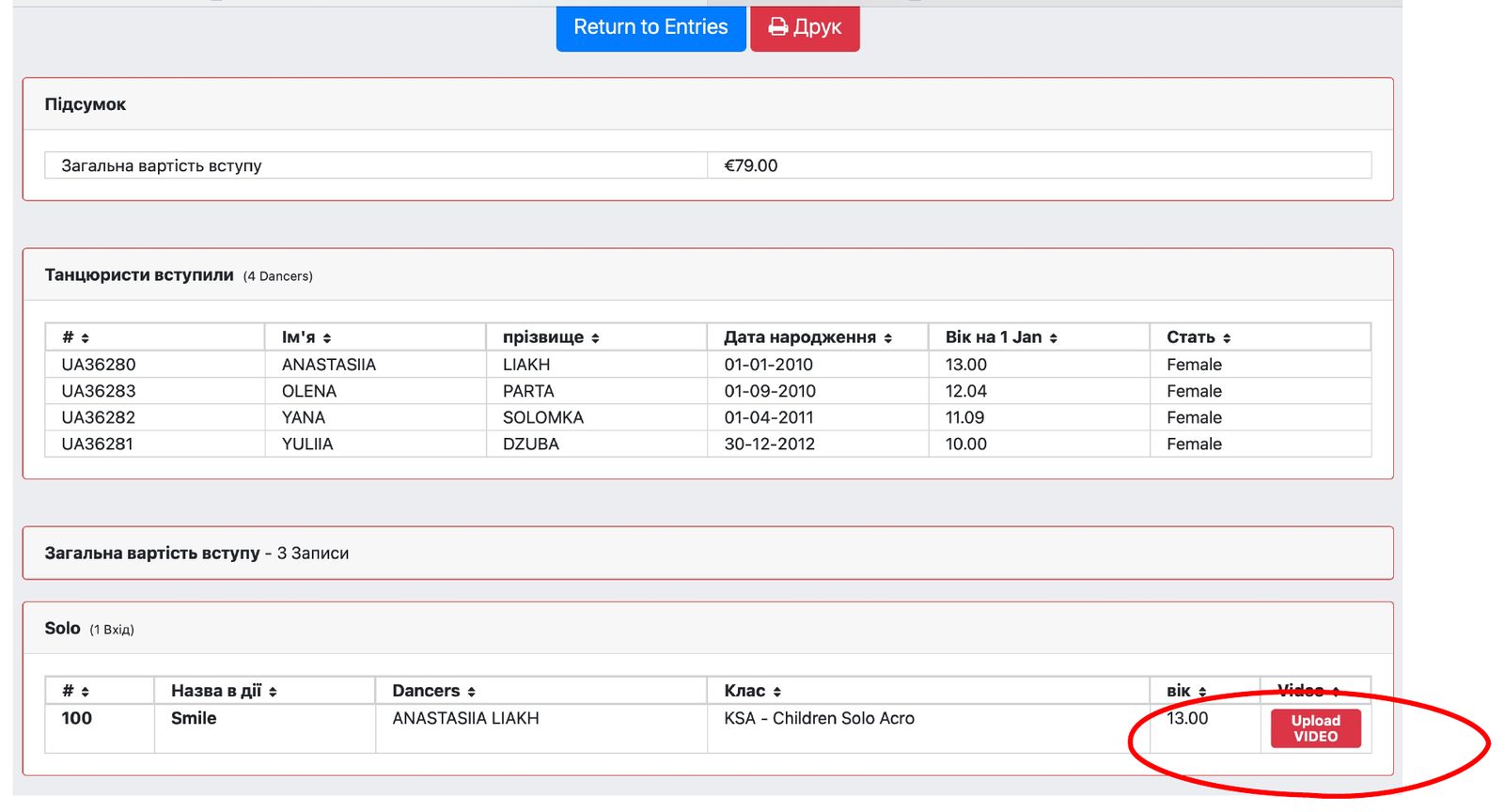Screen dimensions: 1504x812
Task: Select dancer ID UA36283
Action: tap(99, 391)
